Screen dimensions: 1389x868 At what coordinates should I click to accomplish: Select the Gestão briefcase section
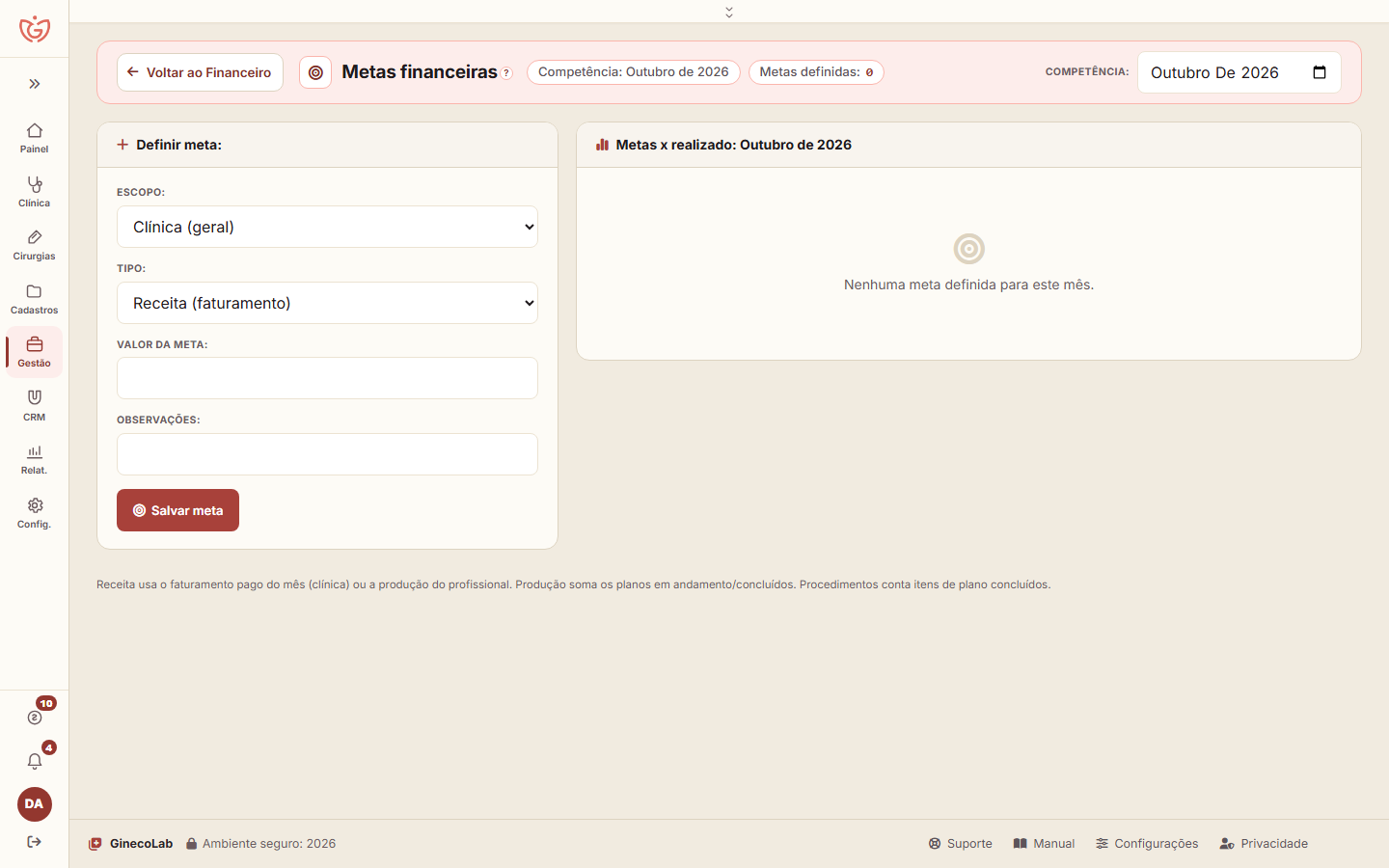tap(35, 352)
